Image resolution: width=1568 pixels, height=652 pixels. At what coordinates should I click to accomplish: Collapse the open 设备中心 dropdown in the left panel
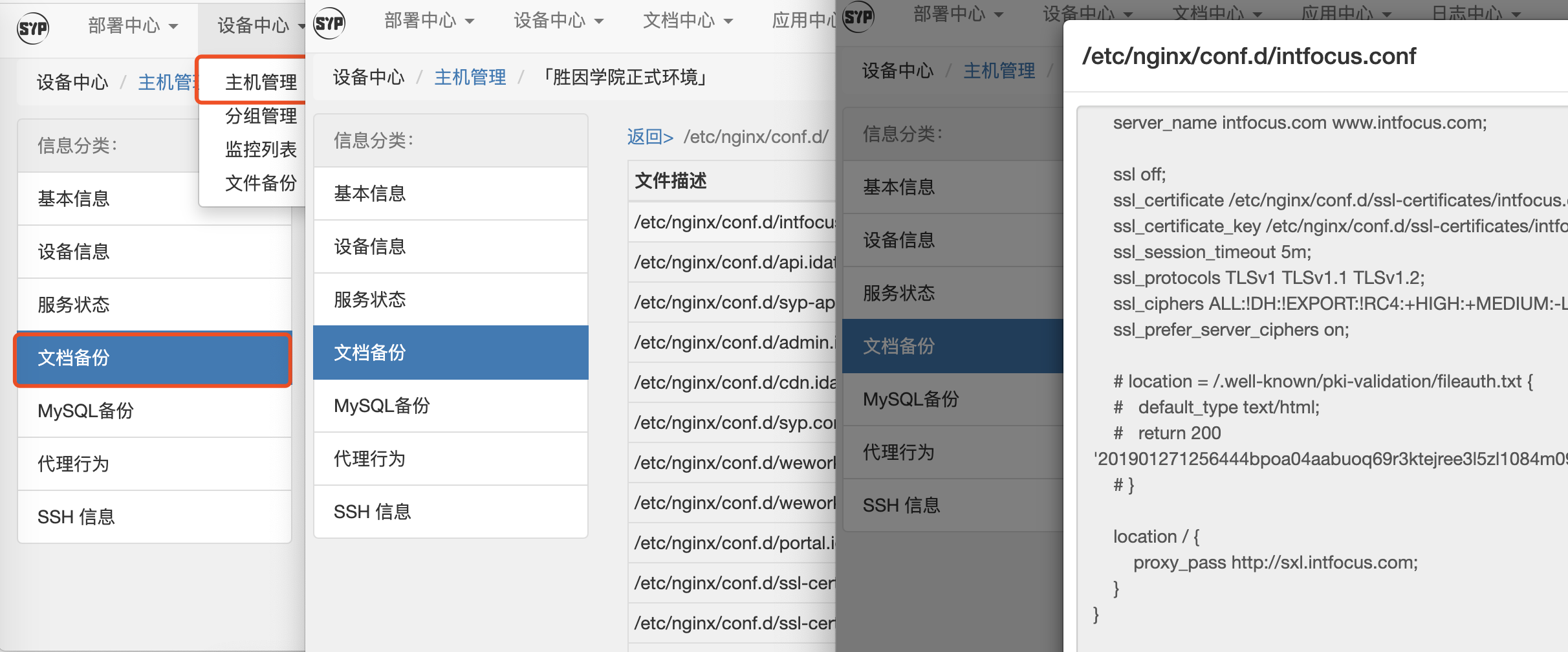261,26
